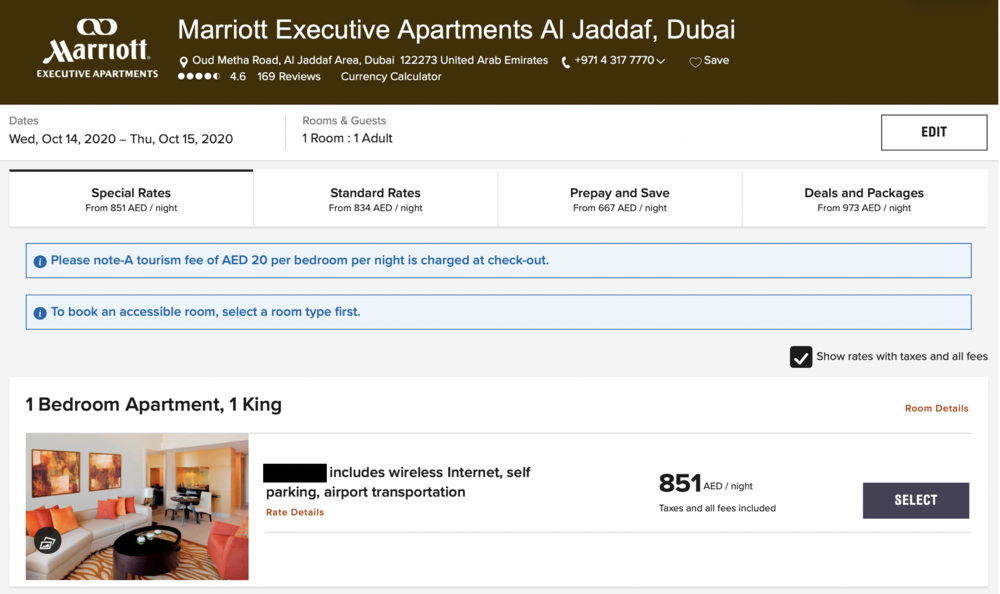
Task: Click the star rating dots
Action: tap(199, 77)
